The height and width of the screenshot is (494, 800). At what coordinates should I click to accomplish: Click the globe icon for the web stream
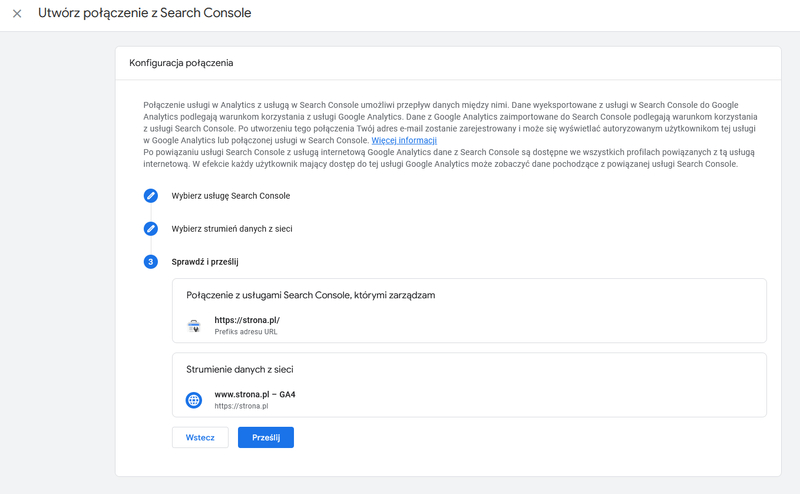[194, 400]
